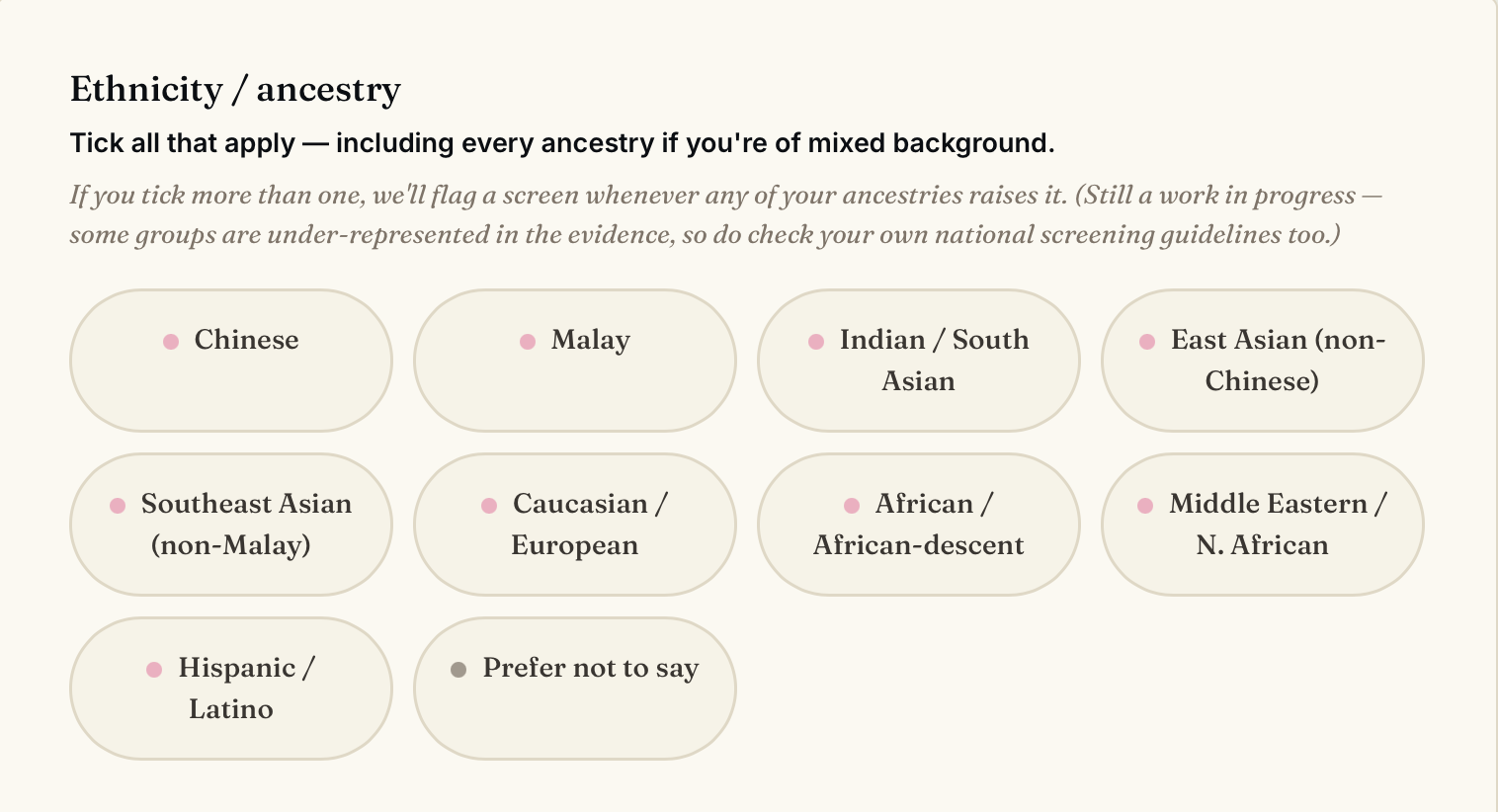This screenshot has width=1498, height=812.
Task: Tick Southeast Asian (non-Malay) option
Action: tap(231, 525)
